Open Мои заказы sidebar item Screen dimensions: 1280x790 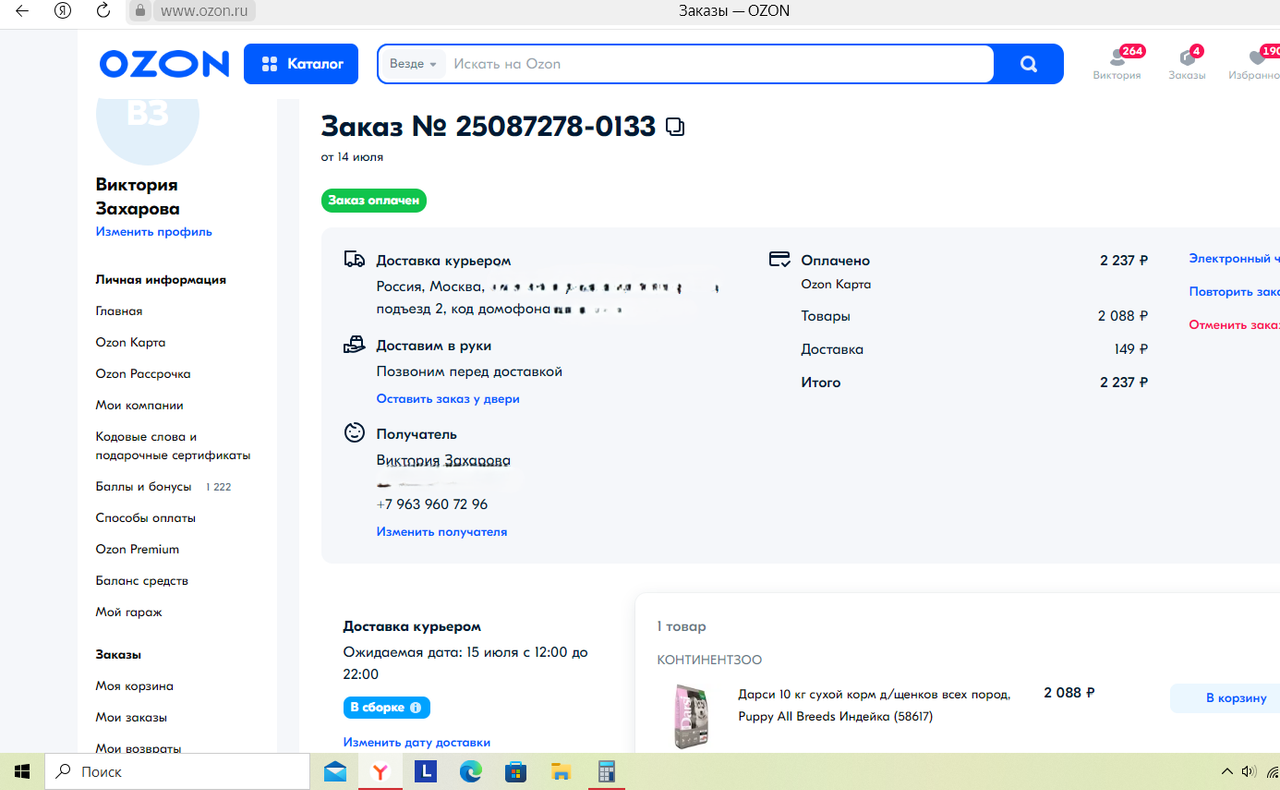131,718
